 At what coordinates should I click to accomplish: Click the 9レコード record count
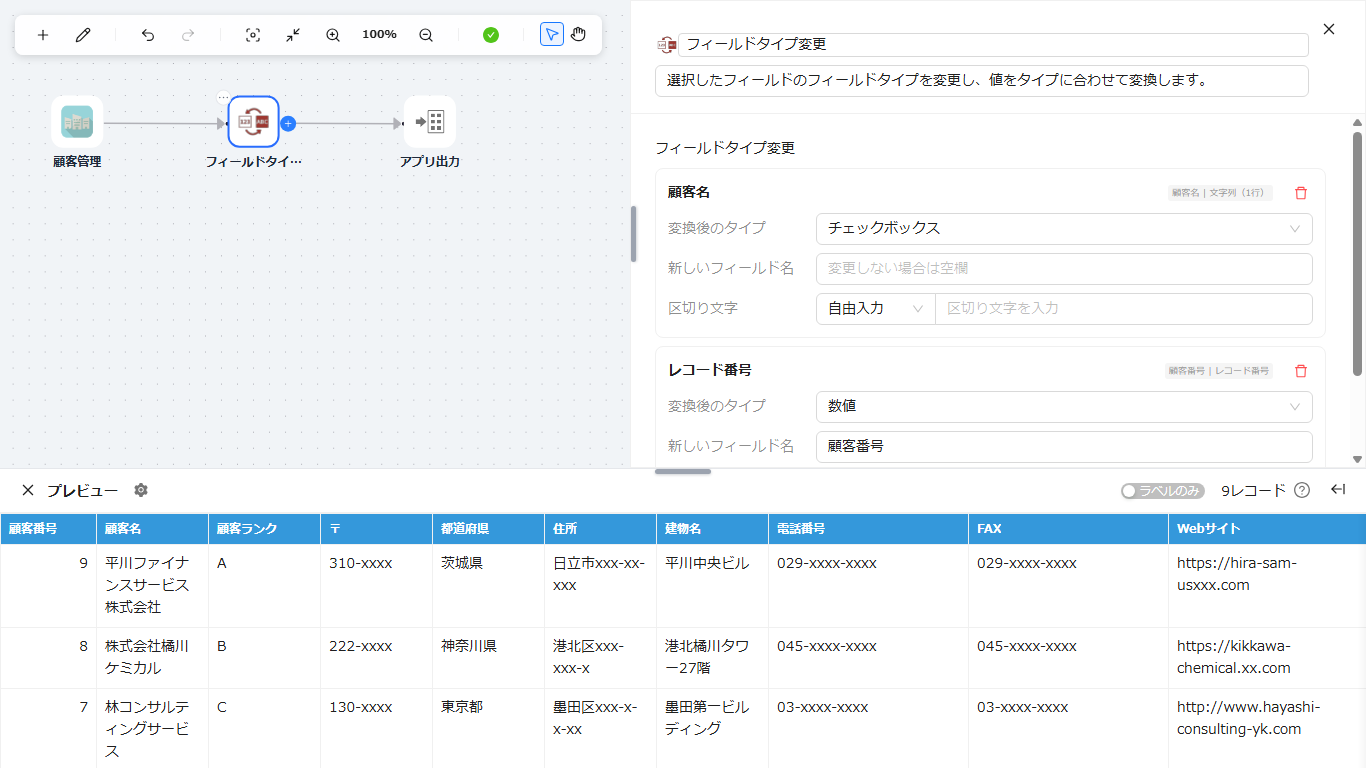(1253, 491)
